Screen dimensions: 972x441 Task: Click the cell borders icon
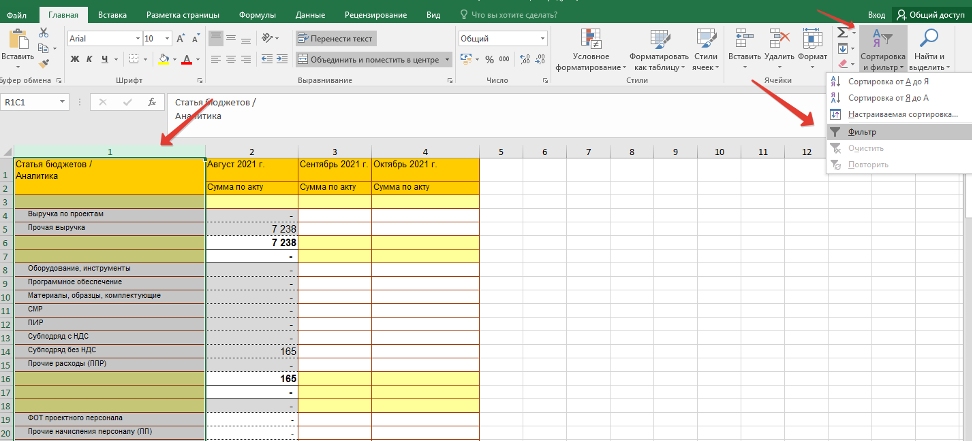tap(133, 60)
